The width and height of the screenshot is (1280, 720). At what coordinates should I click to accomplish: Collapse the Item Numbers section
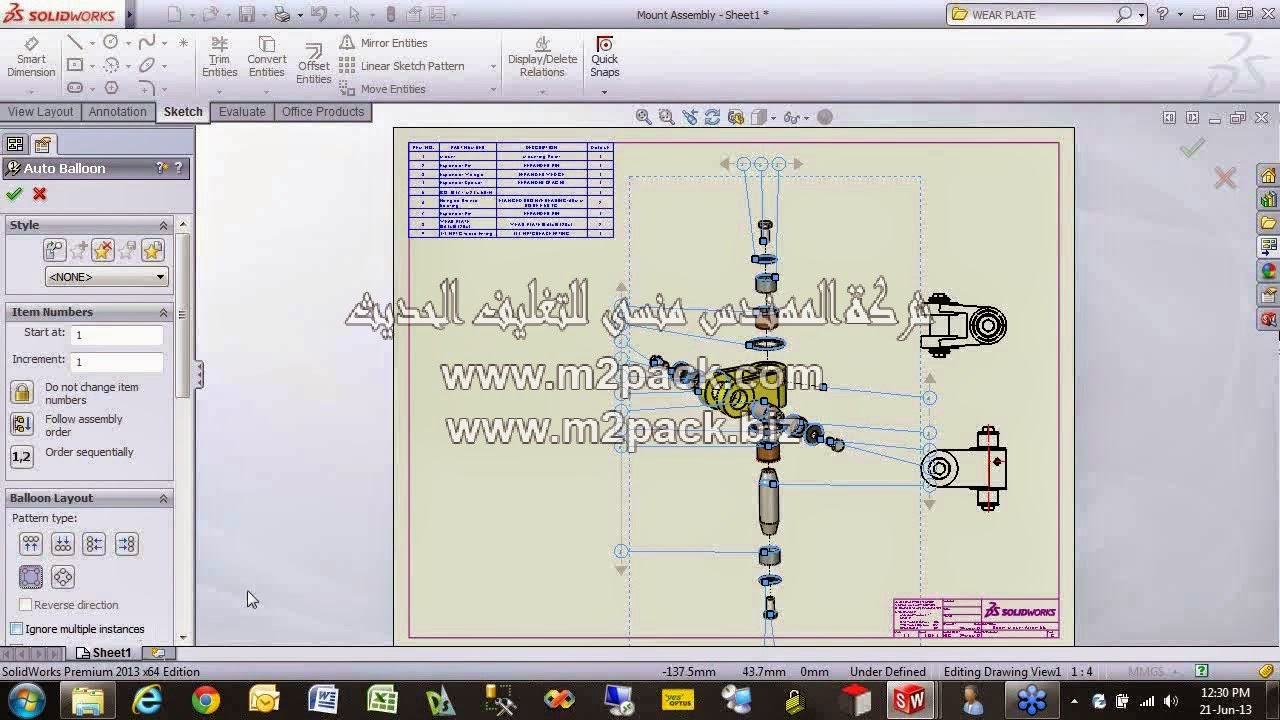[163, 312]
